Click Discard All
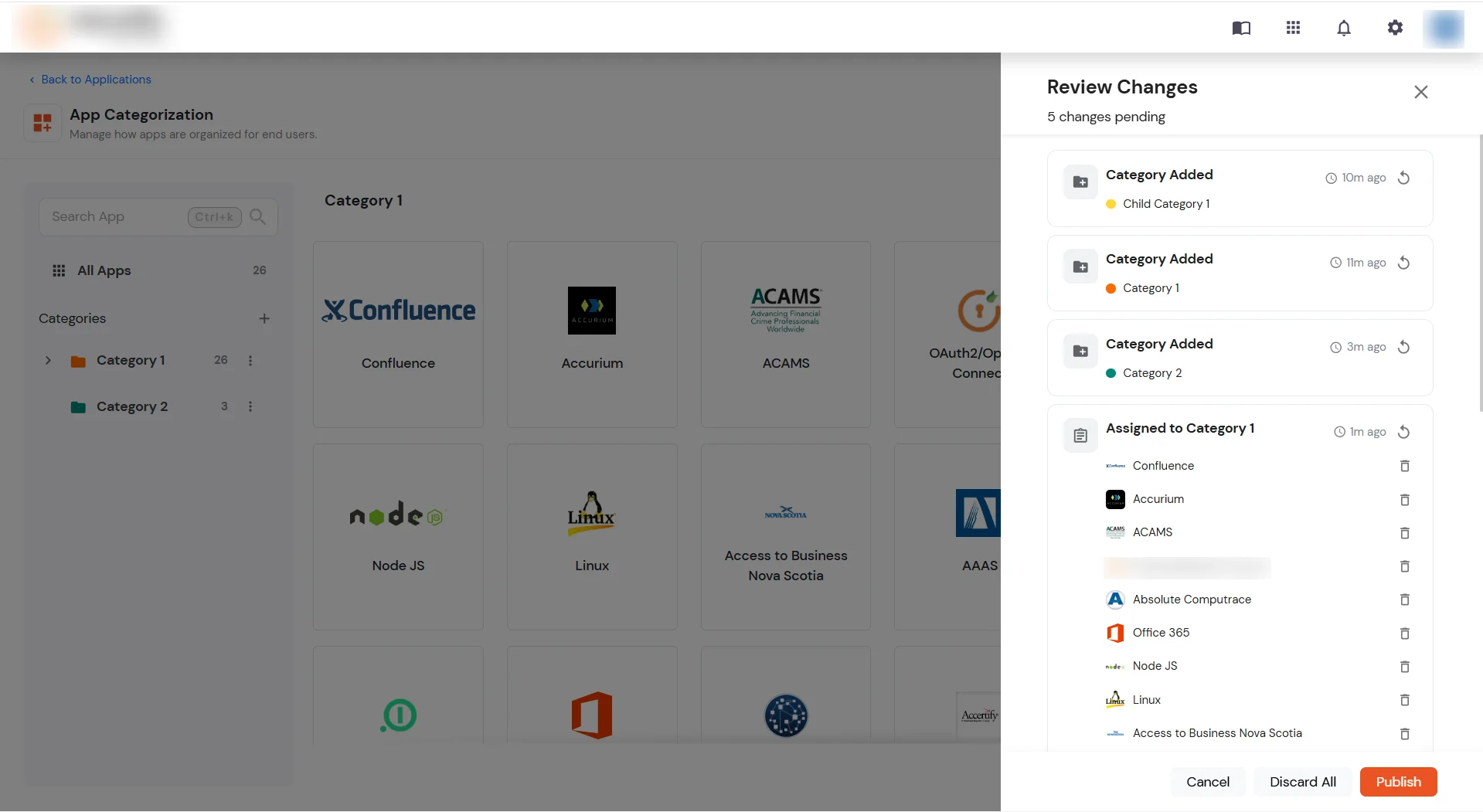 (1302, 782)
